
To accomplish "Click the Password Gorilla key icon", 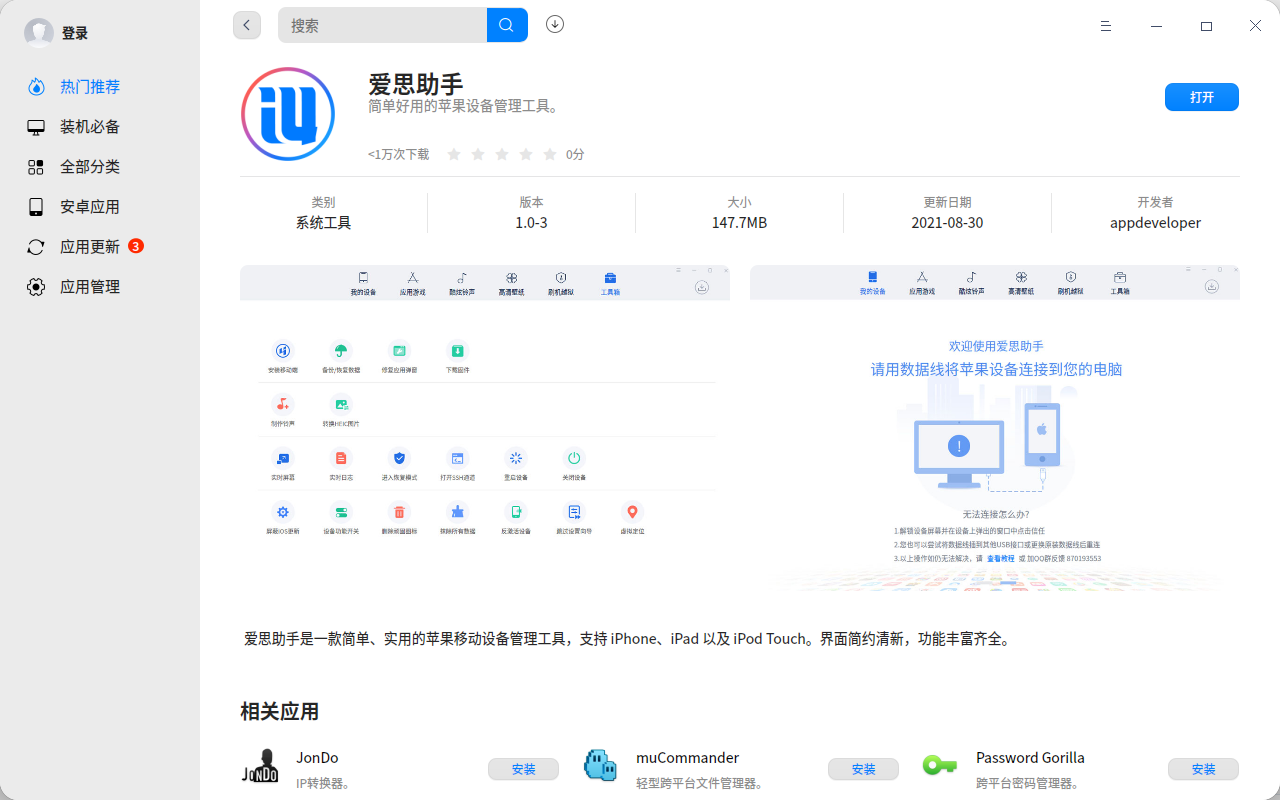I will coord(940,766).
